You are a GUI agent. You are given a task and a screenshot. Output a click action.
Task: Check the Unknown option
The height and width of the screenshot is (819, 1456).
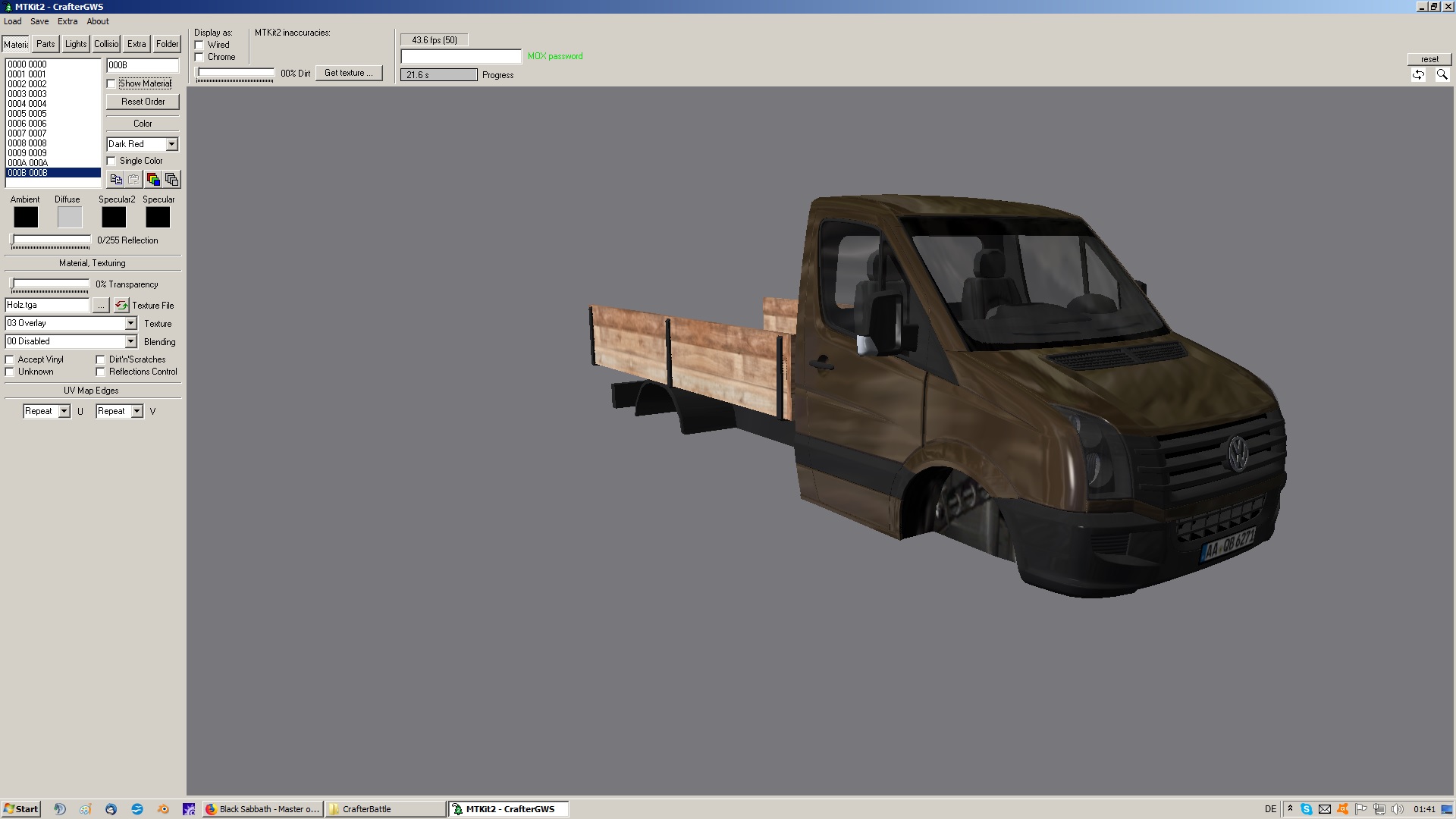point(10,372)
